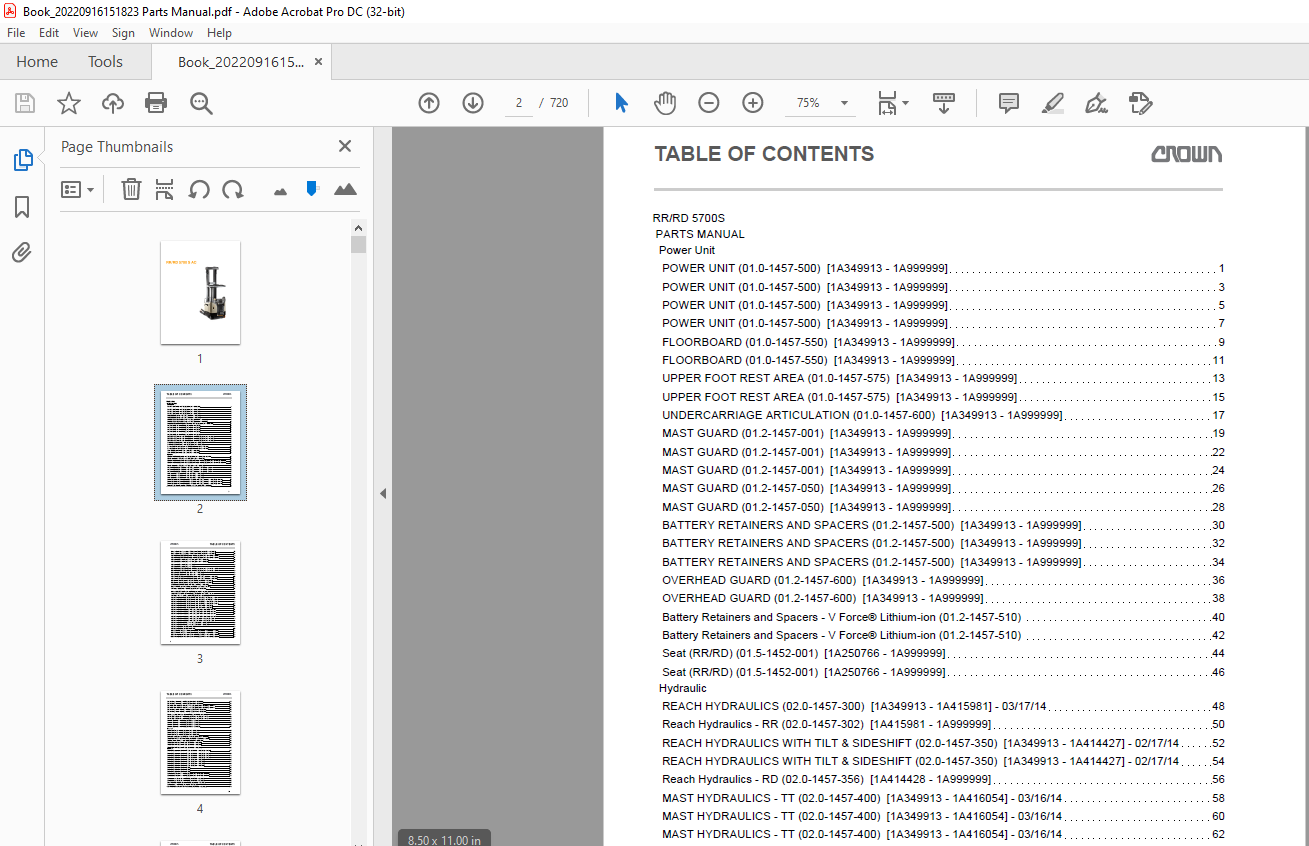
Task: Switch to the Home tab
Action: pos(37,62)
